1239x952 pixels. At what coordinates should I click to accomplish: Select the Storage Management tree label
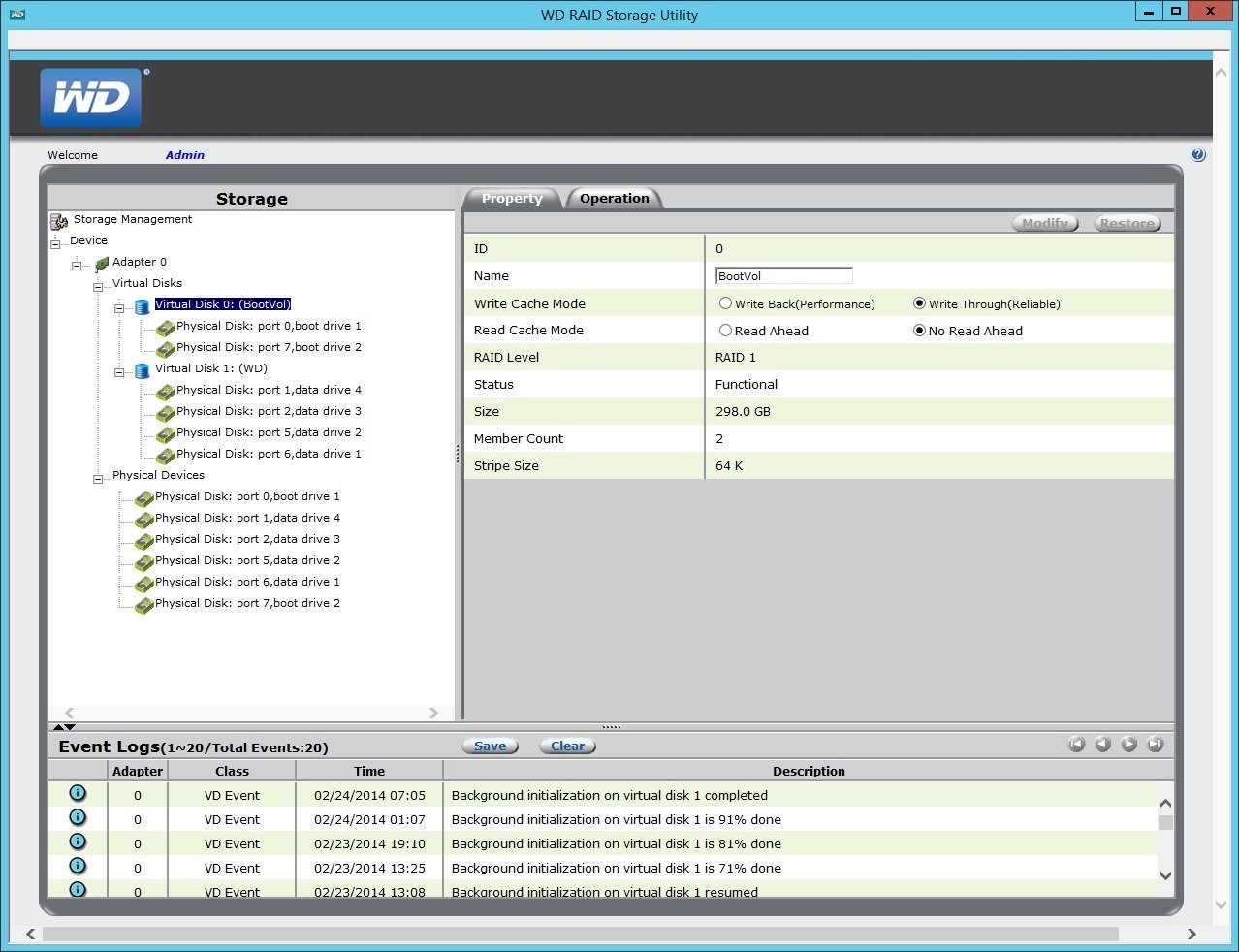[133, 219]
